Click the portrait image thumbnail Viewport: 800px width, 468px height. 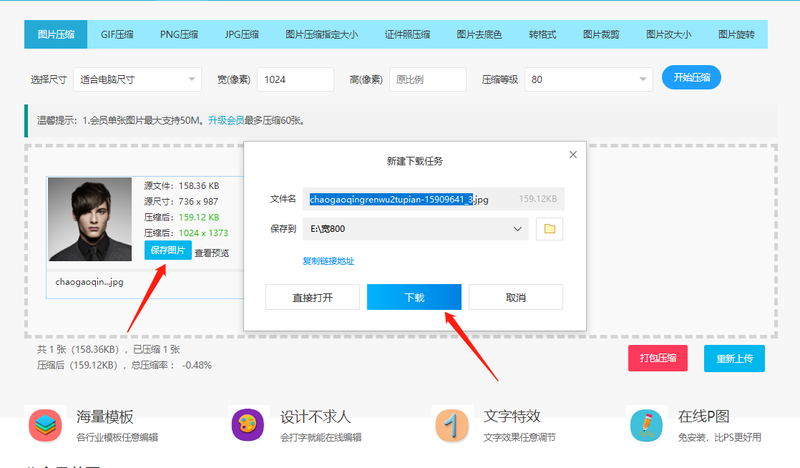click(90, 219)
